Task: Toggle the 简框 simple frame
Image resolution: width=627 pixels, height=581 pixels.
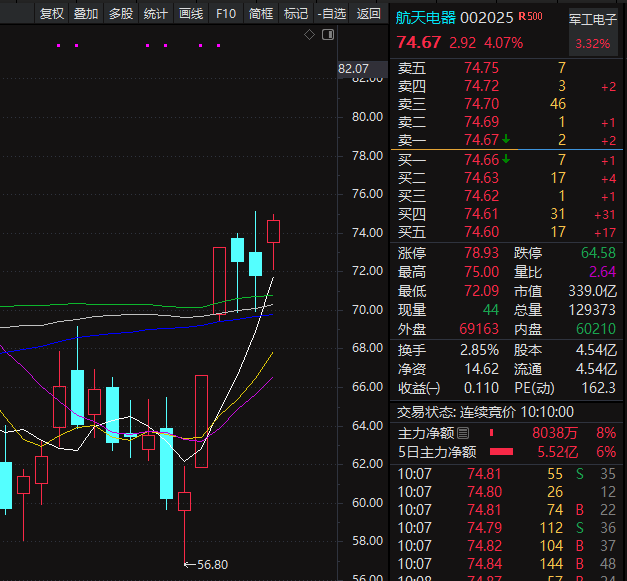Action: [261, 14]
